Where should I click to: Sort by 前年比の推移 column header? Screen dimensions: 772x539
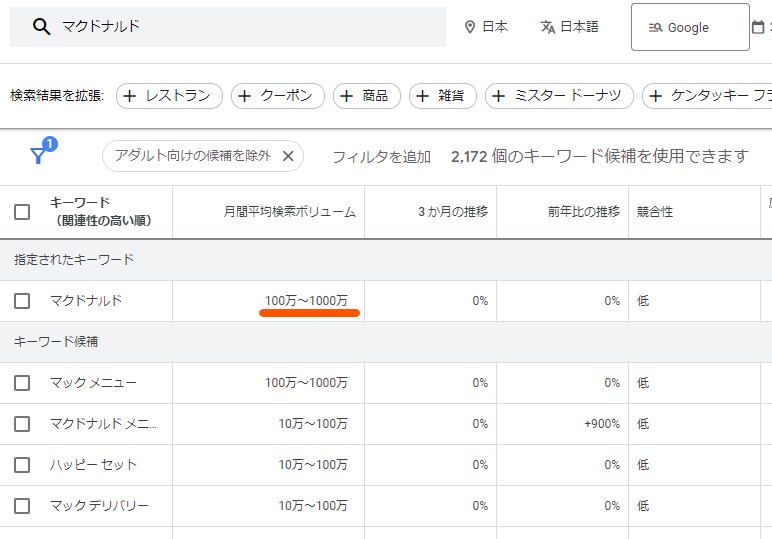click(584, 212)
